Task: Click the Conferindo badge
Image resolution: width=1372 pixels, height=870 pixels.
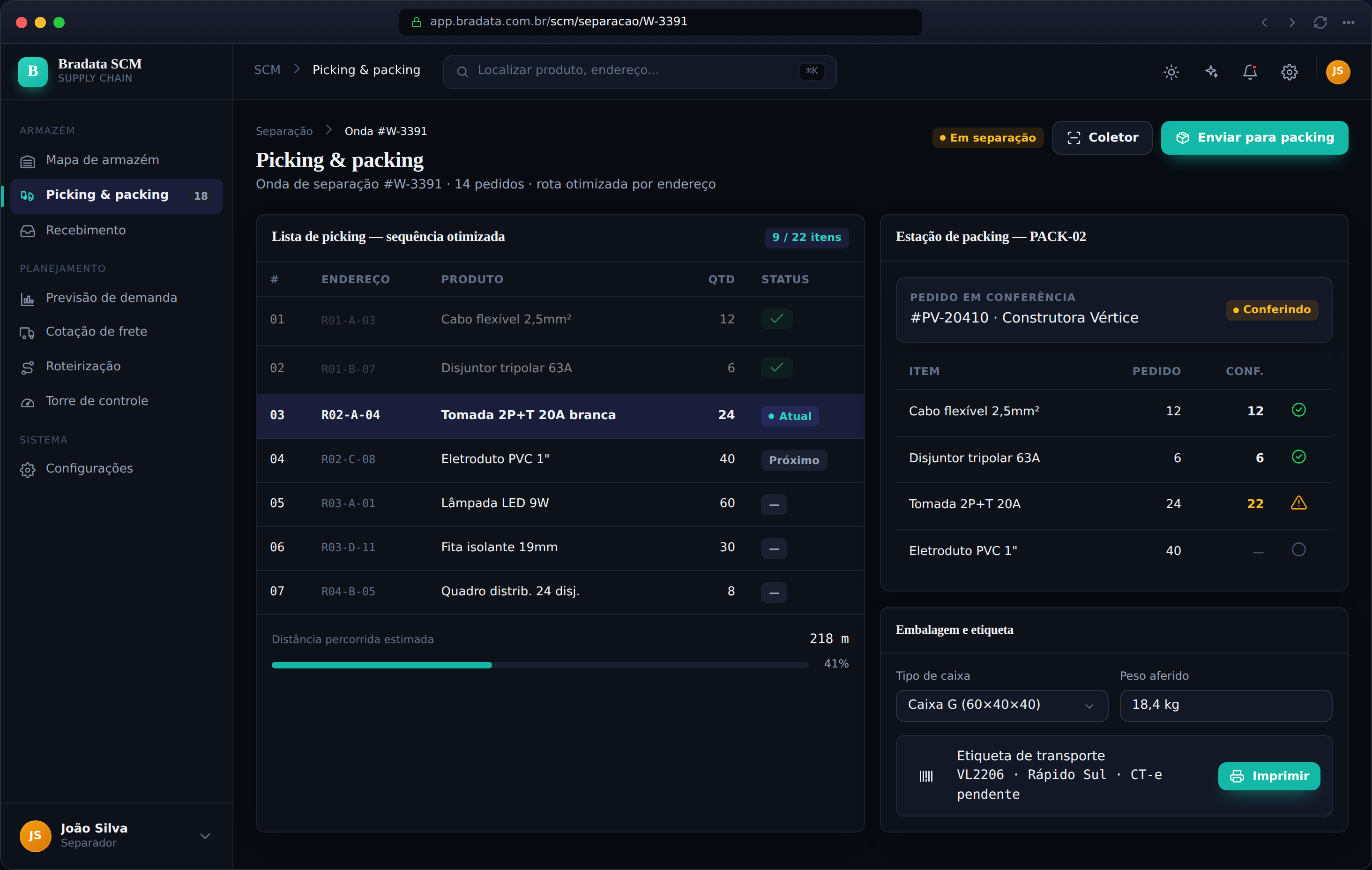Action: tap(1272, 309)
